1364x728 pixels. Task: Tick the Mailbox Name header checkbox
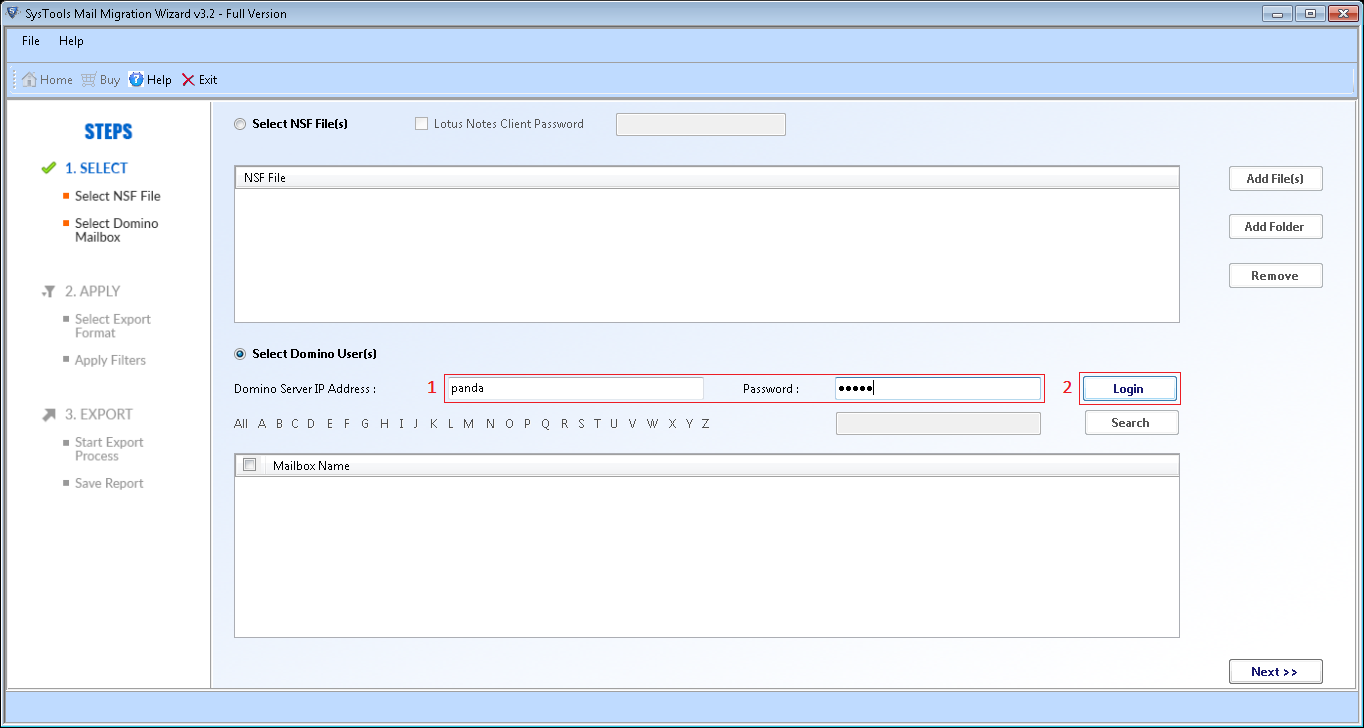(250, 465)
